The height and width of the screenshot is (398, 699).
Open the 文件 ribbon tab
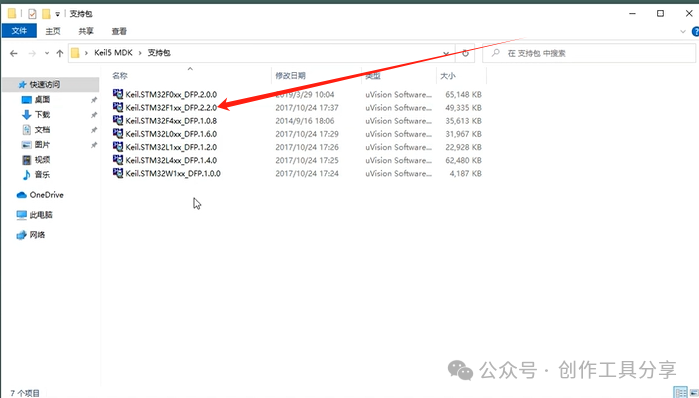click(19, 31)
